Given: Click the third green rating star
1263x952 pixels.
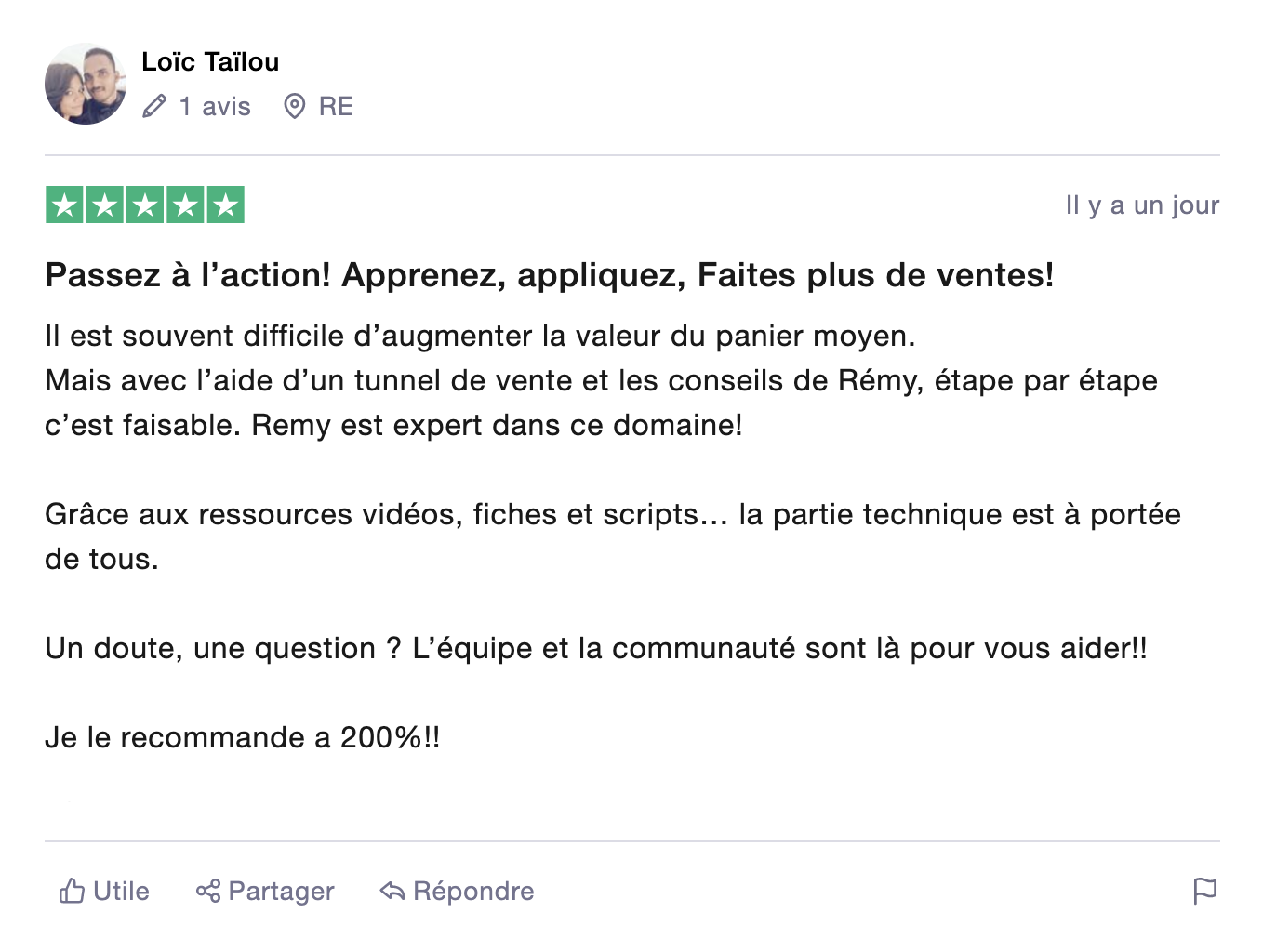Looking at the screenshot, I should (x=145, y=205).
